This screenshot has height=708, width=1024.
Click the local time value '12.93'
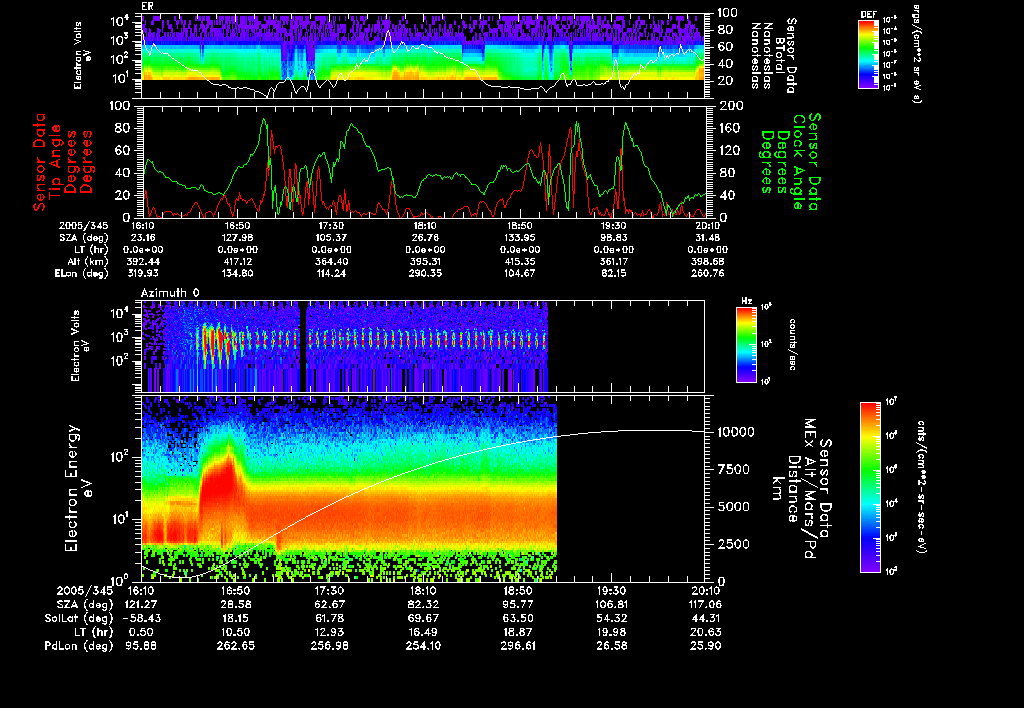329,632
